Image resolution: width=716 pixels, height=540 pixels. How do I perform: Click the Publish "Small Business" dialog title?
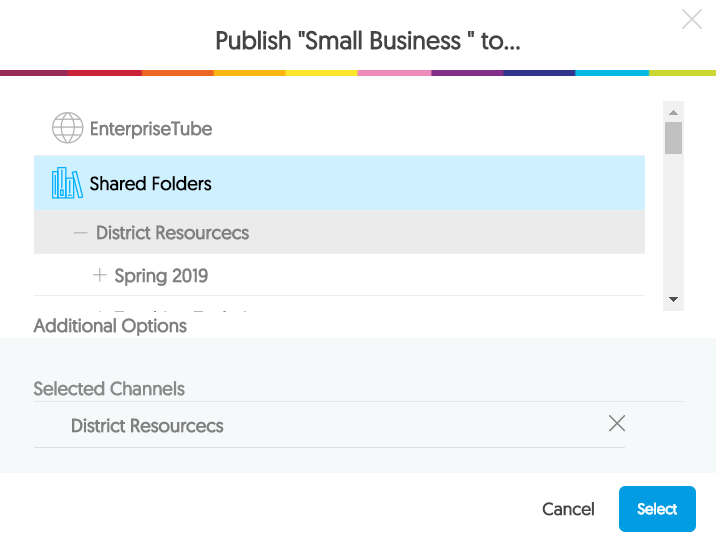368,42
